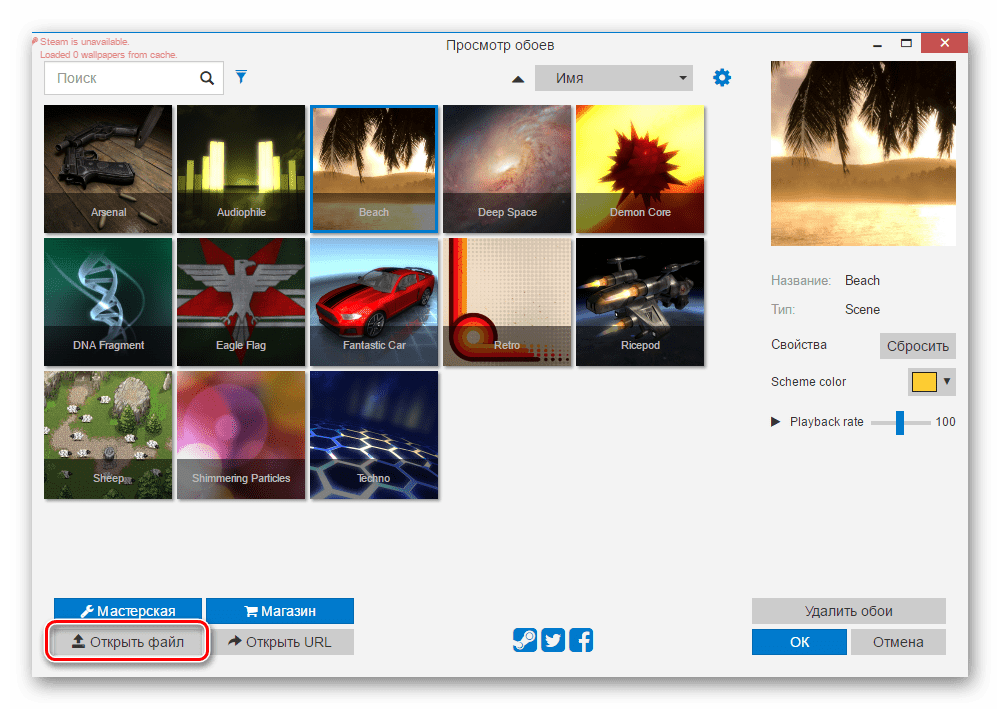
Task: Open the Имя sort dropdown
Action: click(613, 78)
